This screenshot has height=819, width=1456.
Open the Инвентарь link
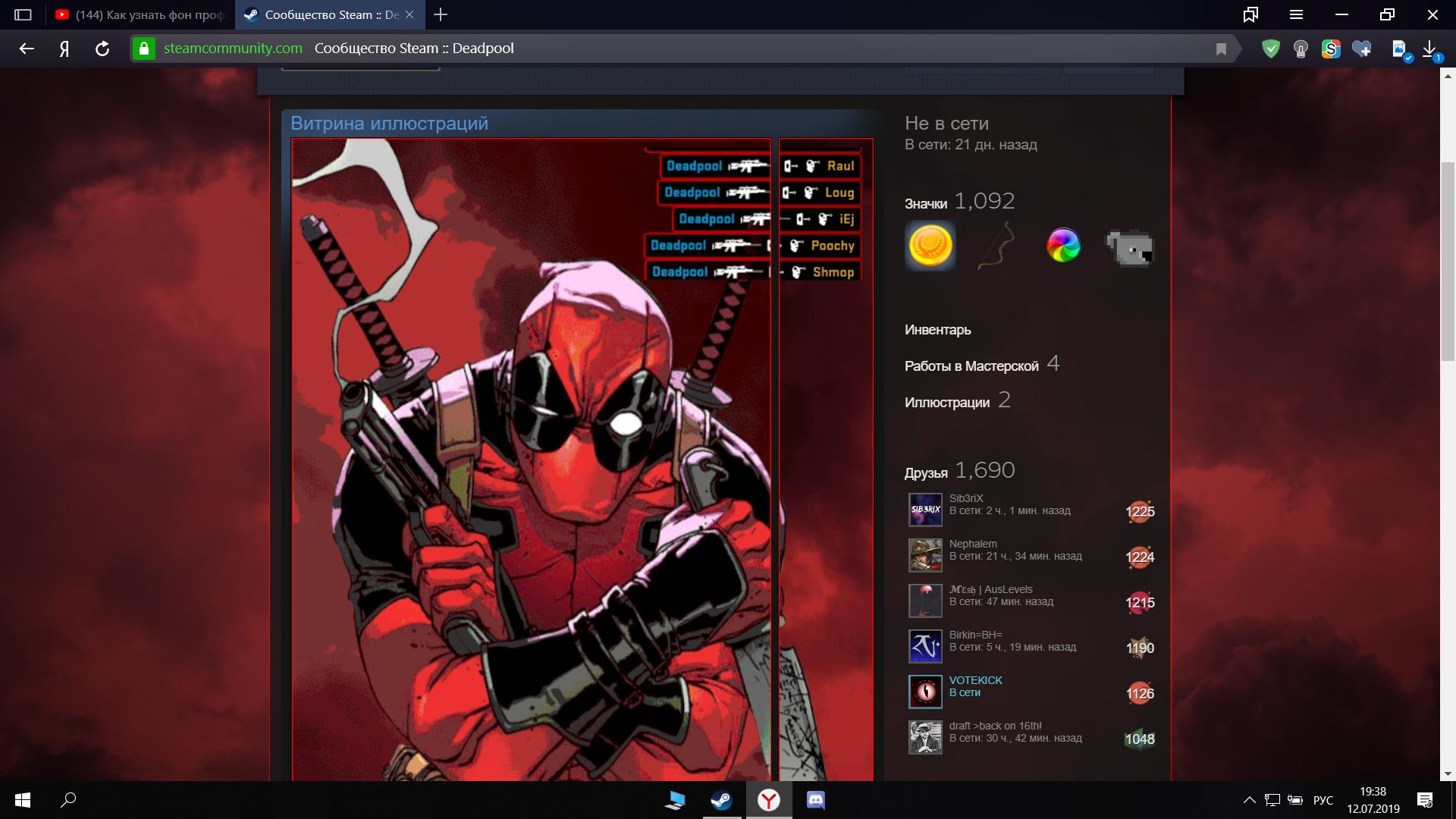point(937,330)
